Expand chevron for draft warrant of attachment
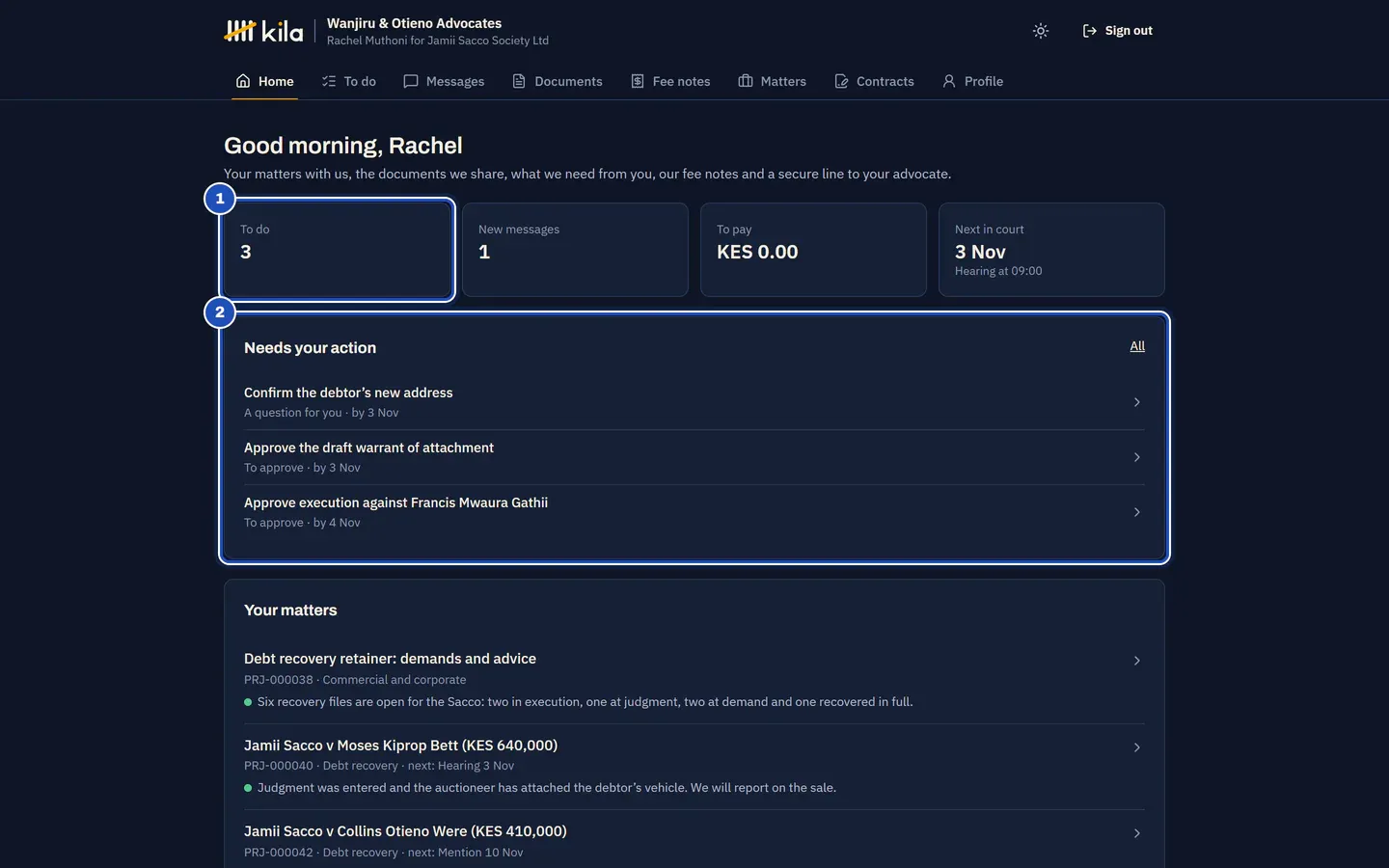The width and height of the screenshot is (1389, 868). pyautogui.click(x=1137, y=457)
